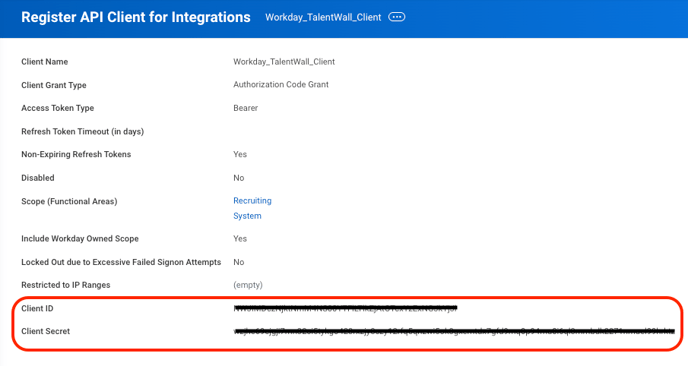Click the Include Workday Owned Scope label

(80, 239)
